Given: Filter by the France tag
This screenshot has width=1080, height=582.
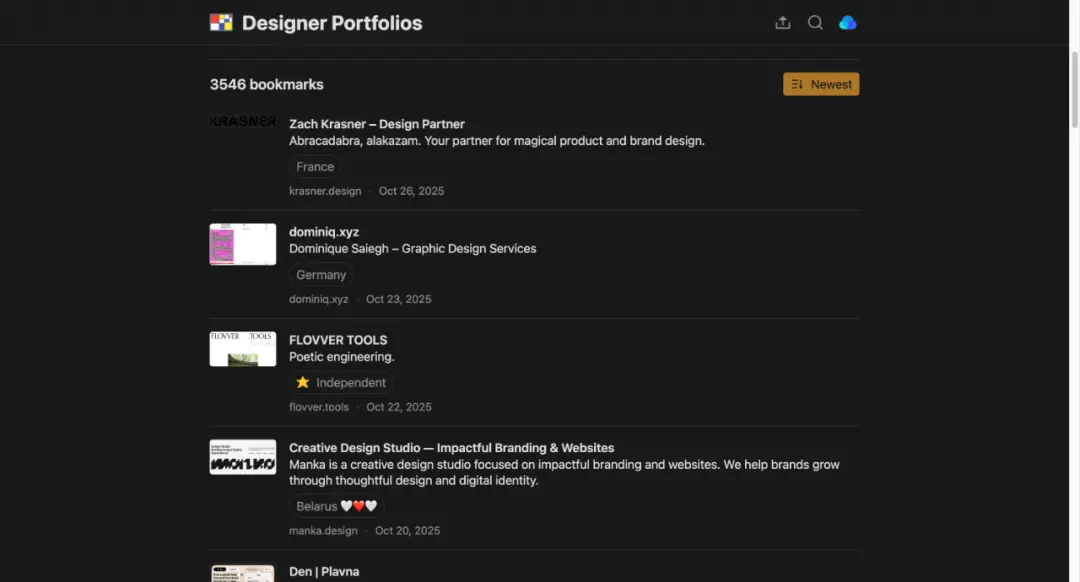Looking at the screenshot, I should click(x=315, y=167).
